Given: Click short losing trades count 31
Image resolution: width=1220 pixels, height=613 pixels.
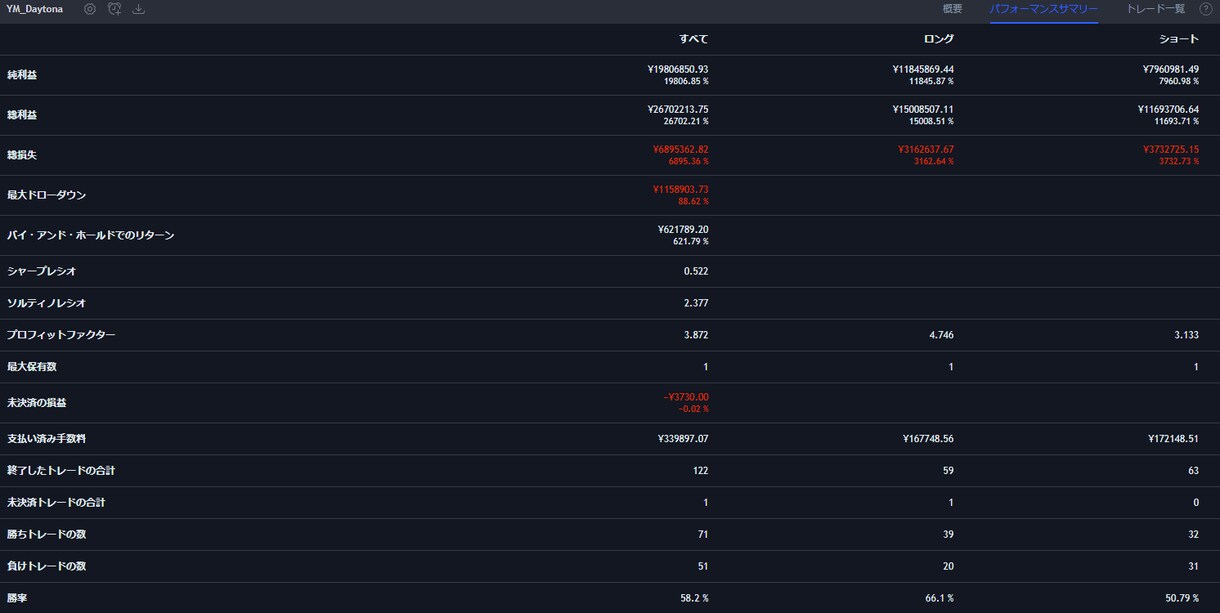Looking at the screenshot, I should point(1193,566).
